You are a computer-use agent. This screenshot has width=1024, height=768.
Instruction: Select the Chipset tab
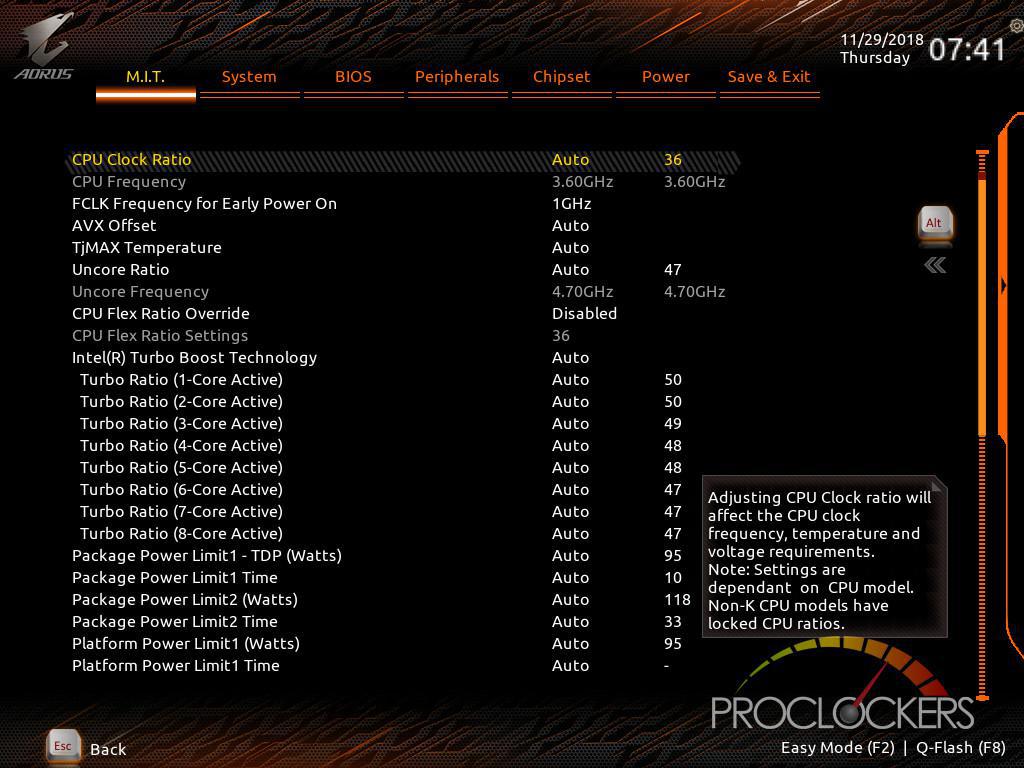pos(562,78)
